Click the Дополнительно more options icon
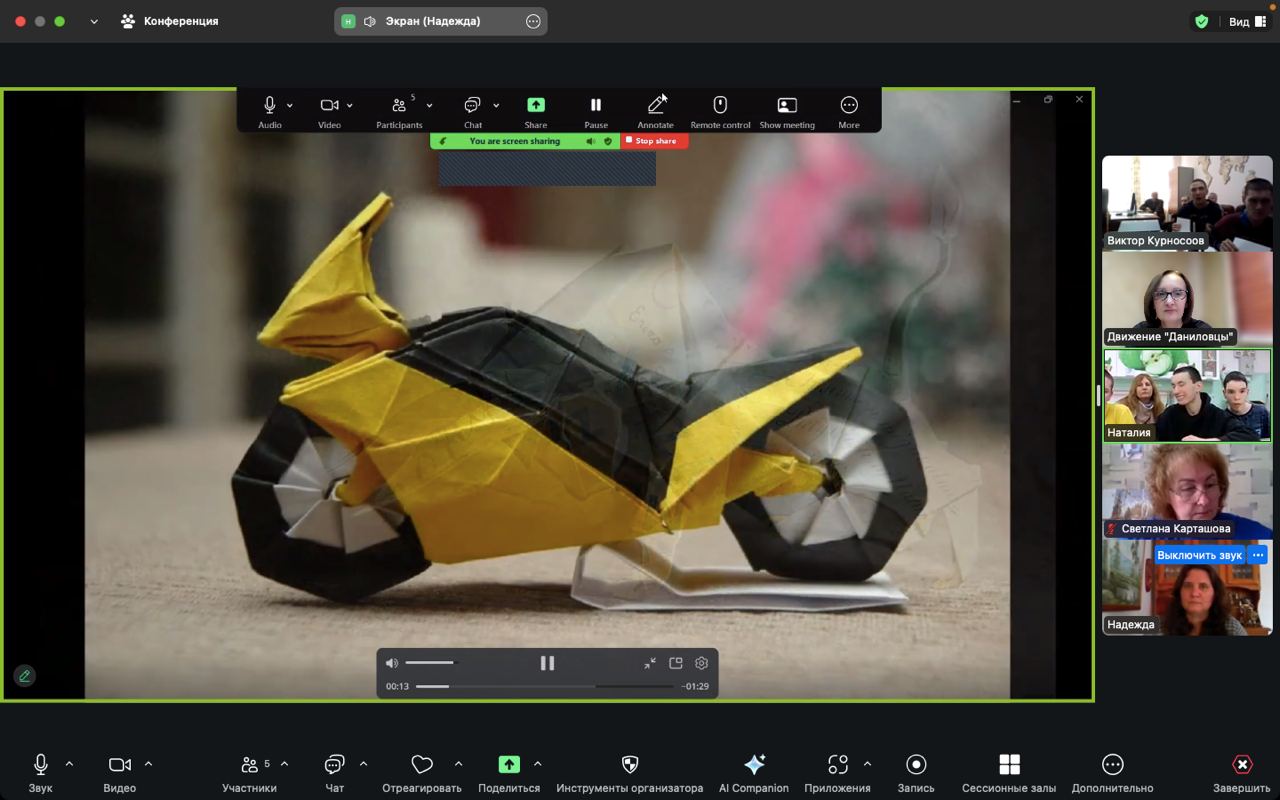Viewport: 1280px width, 800px height. (1112, 765)
